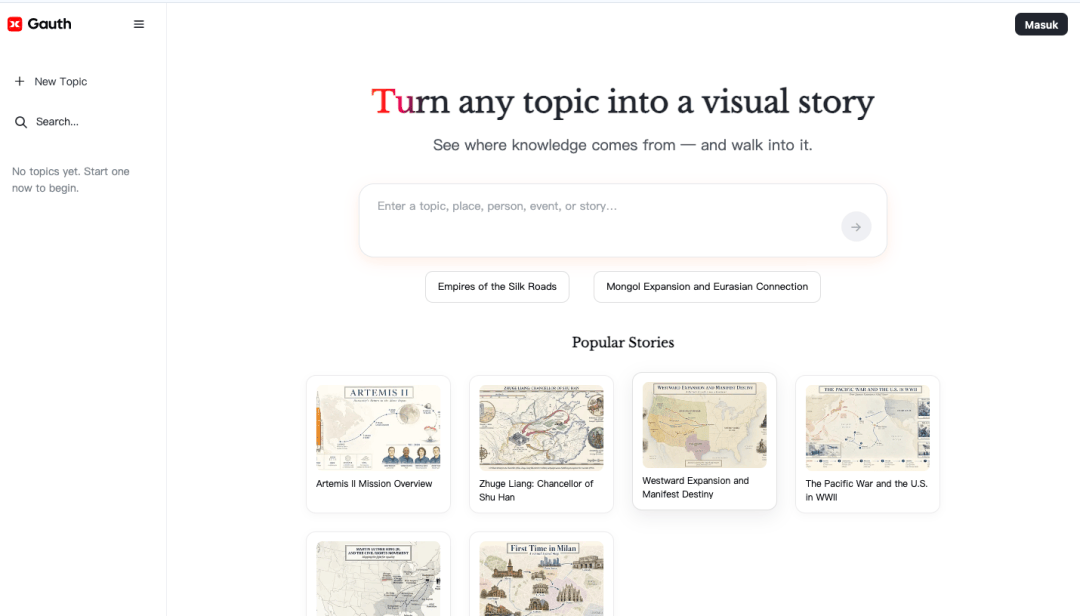This screenshot has width=1080, height=616.
Task: Choose Empires of the Silk Roads suggestion
Action: (x=497, y=287)
